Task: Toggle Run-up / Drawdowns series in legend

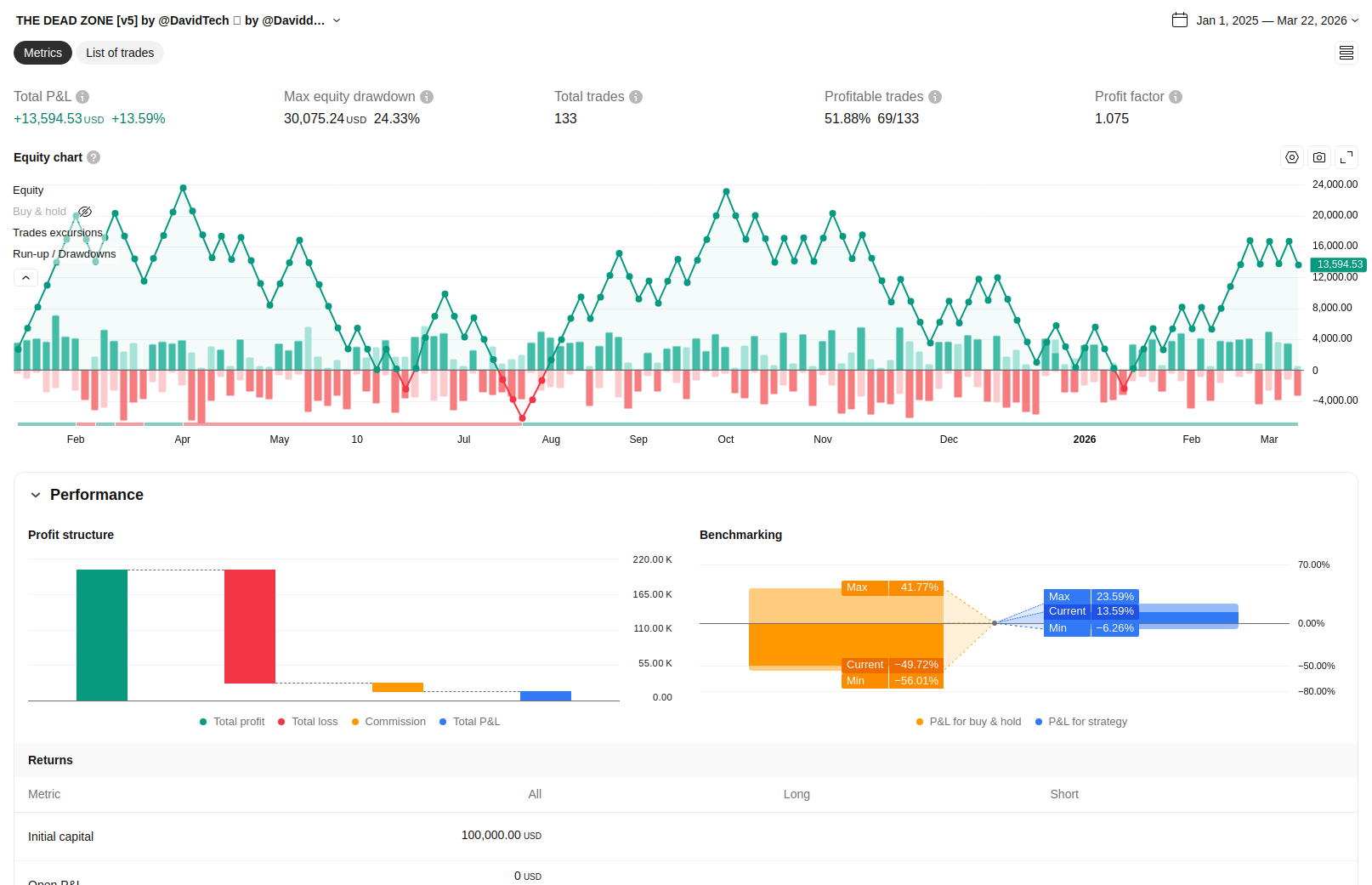Action: point(64,254)
